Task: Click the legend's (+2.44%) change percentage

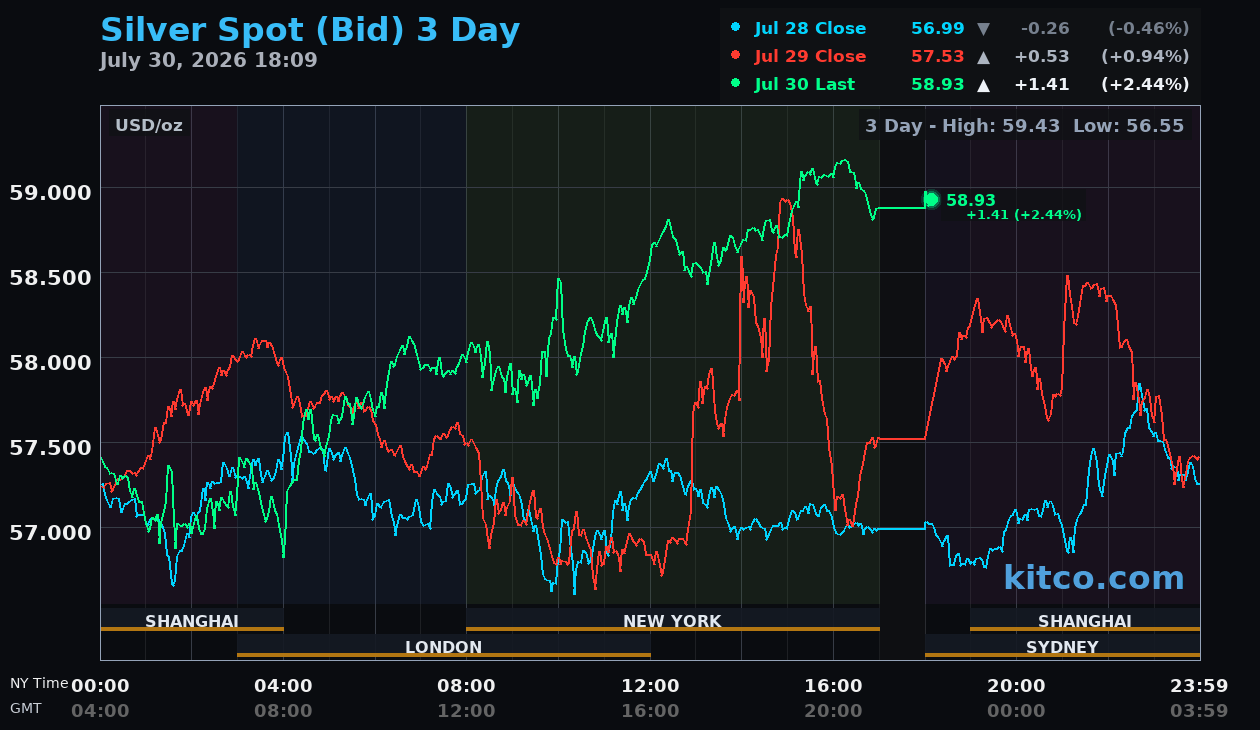Action: pos(1145,84)
